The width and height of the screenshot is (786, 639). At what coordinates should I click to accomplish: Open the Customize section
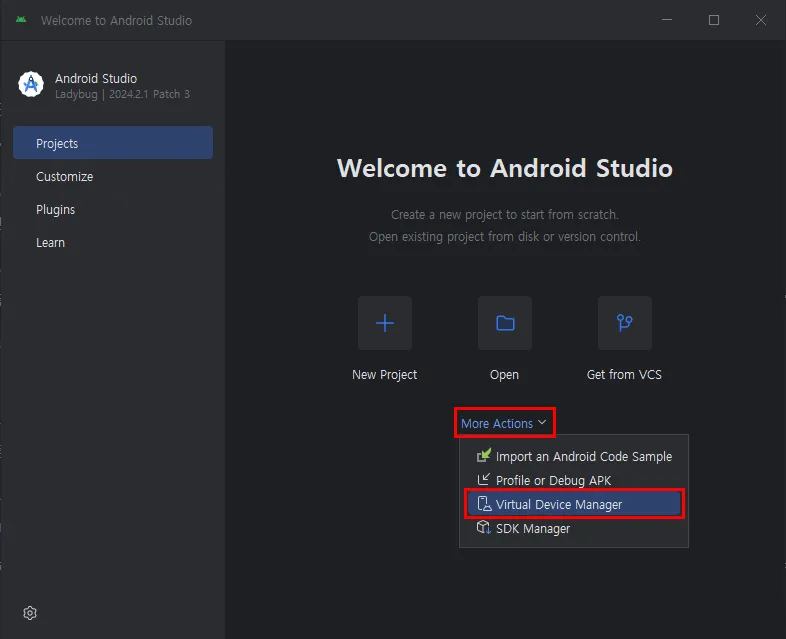click(64, 176)
